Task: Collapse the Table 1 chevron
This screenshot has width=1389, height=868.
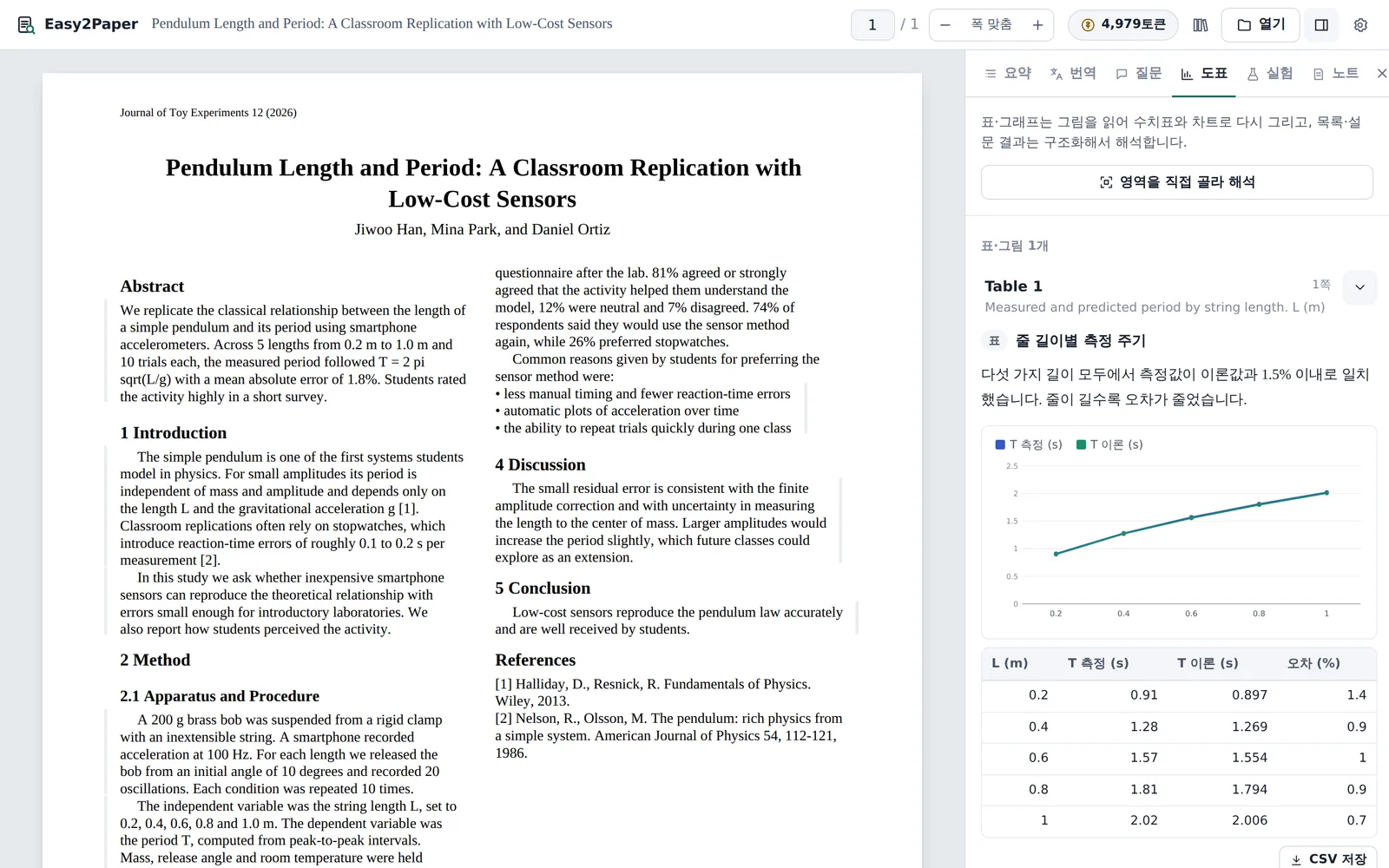Action: tap(1359, 287)
